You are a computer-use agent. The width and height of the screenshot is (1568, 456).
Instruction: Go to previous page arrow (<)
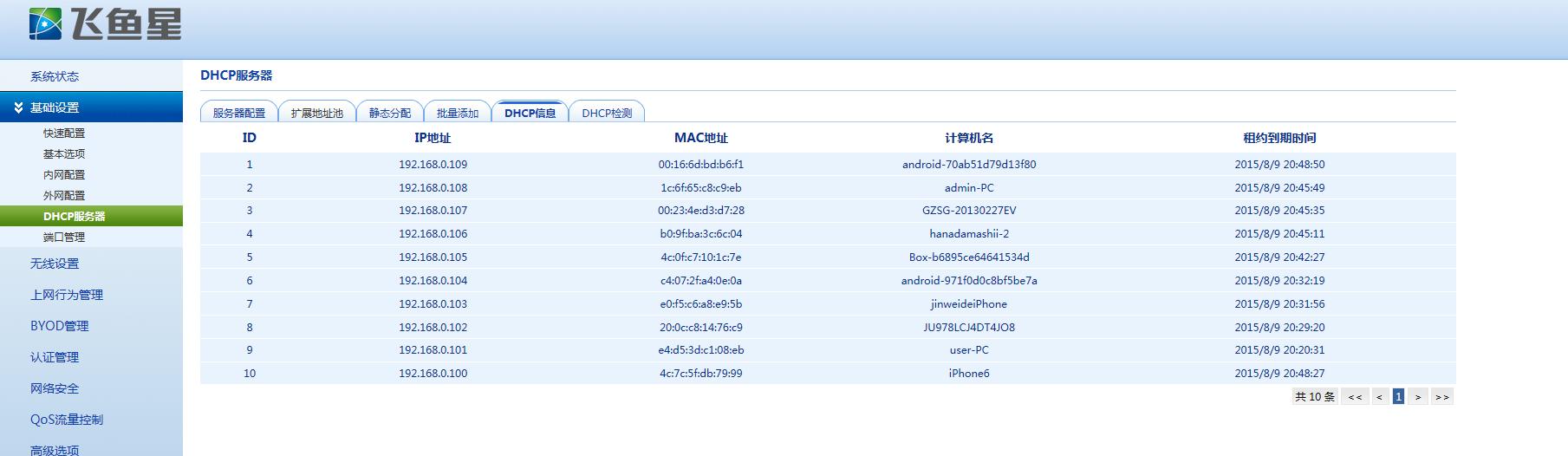tap(1379, 397)
